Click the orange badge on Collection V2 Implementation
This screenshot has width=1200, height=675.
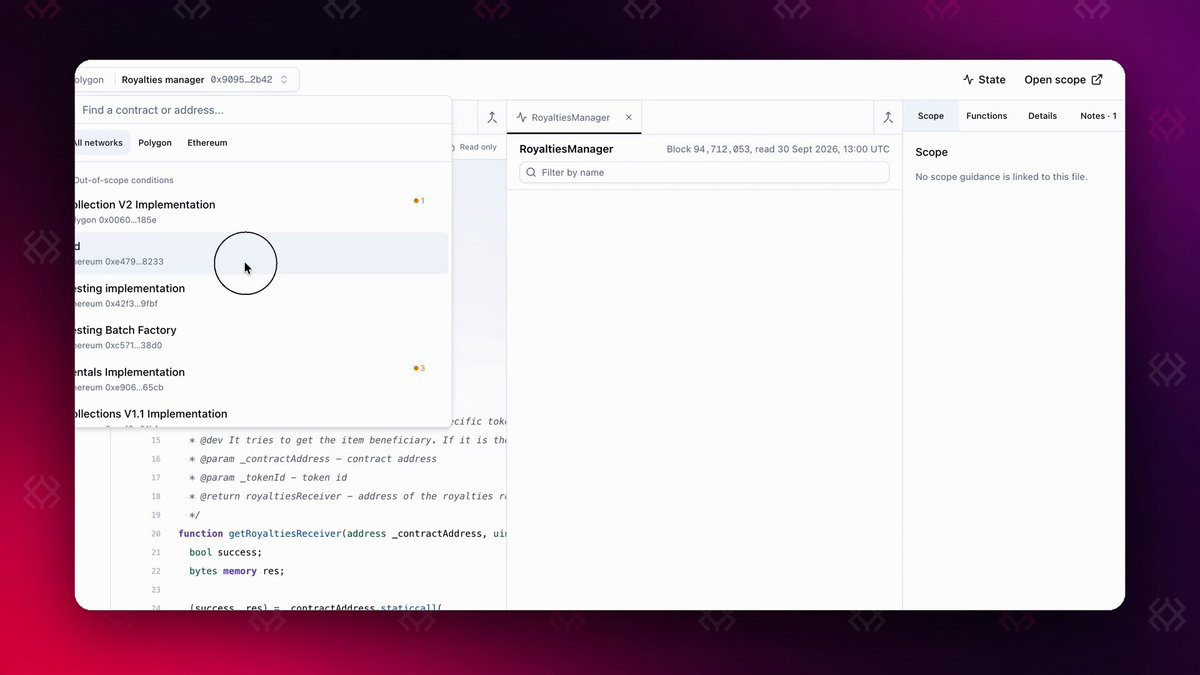[x=420, y=201]
